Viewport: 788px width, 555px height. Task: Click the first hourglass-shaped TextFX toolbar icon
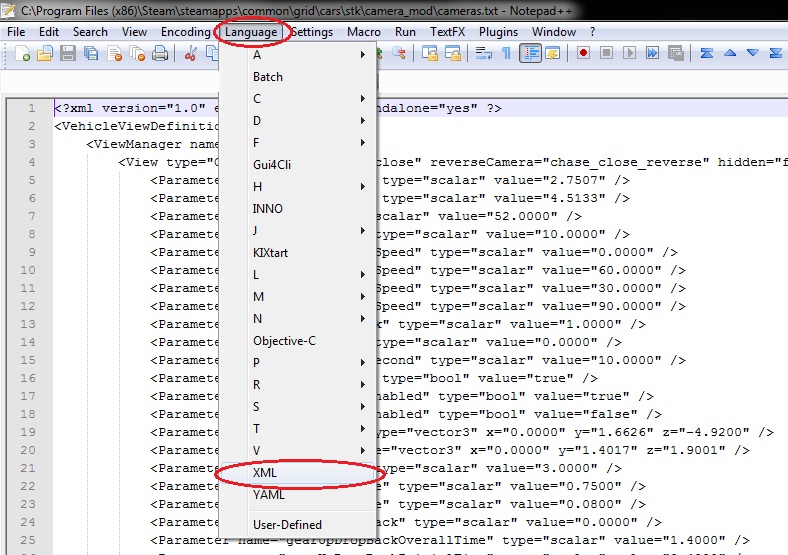click(707, 53)
